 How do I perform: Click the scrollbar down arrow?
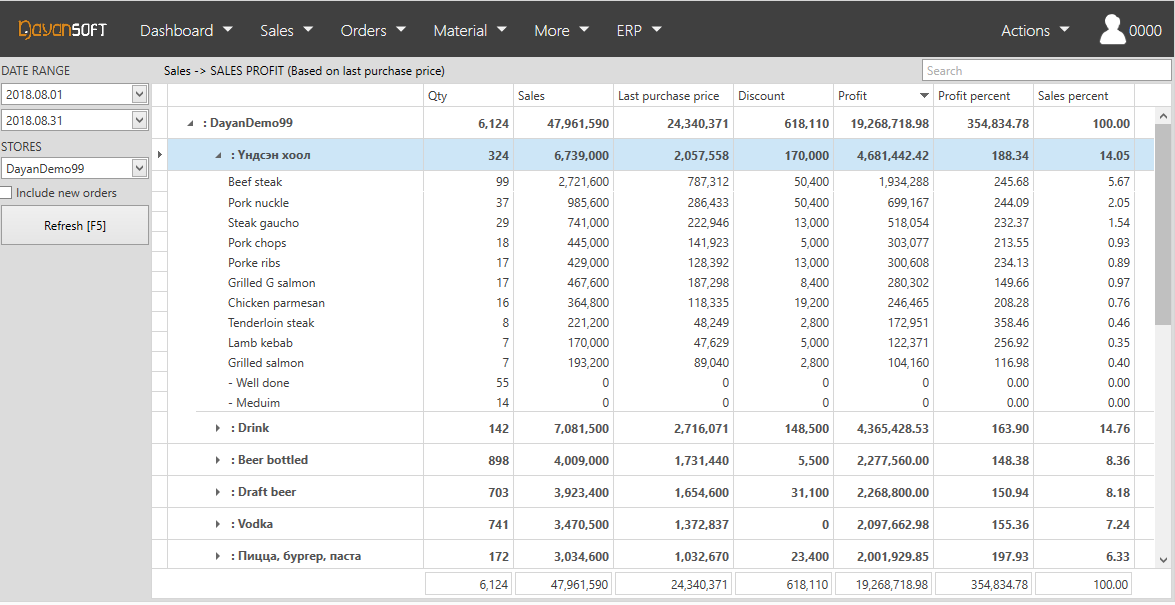point(1163,559)
